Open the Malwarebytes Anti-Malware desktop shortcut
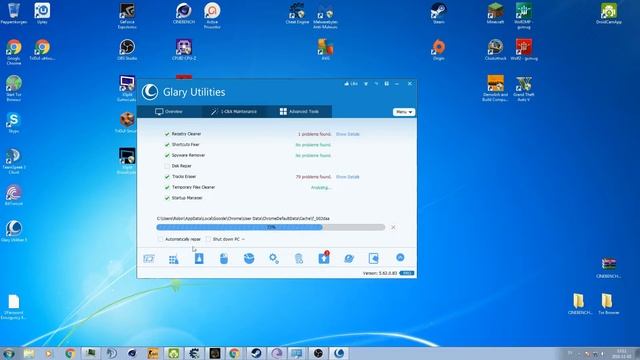This screenshot has height=360, width=640. 325,16
